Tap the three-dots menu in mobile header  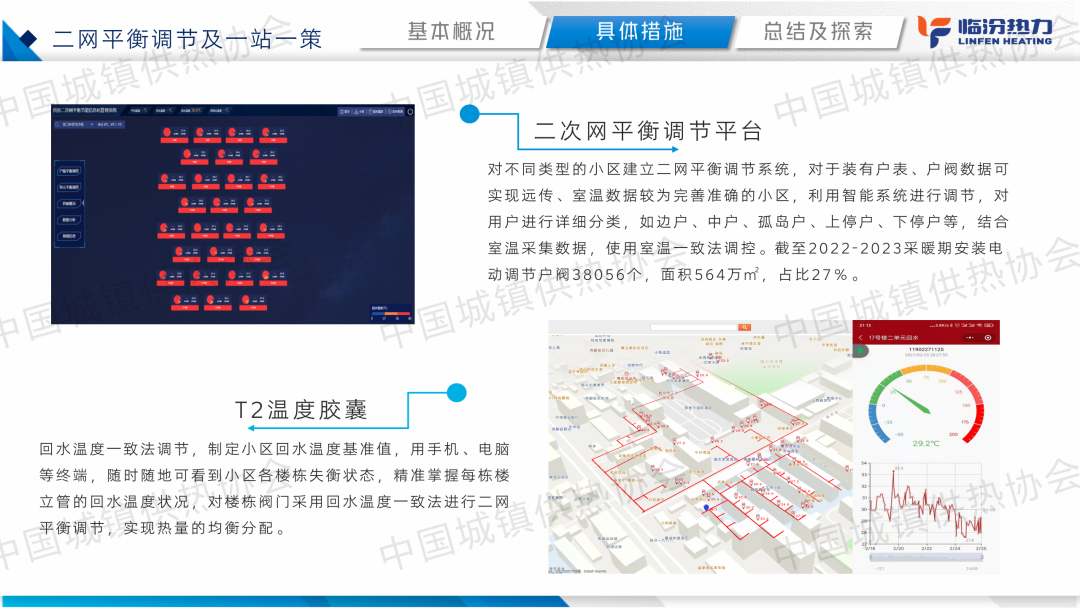(968, 338)
